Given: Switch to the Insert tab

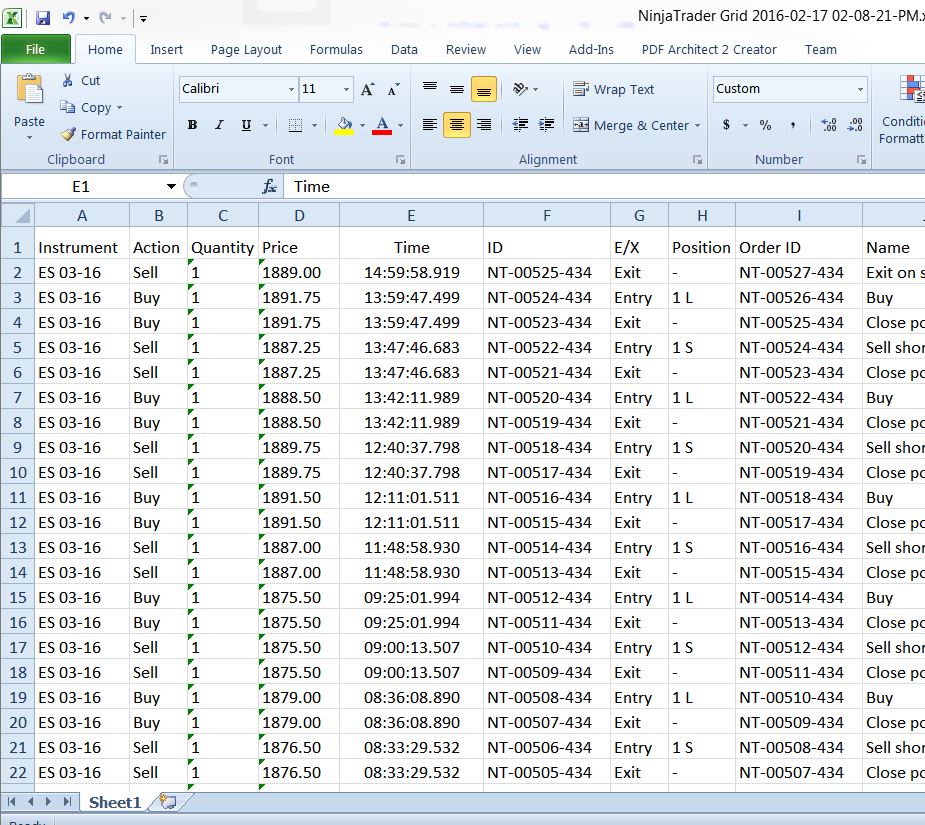Looking at the screenshot, I should pyautogui.click(x=166, y=50).
